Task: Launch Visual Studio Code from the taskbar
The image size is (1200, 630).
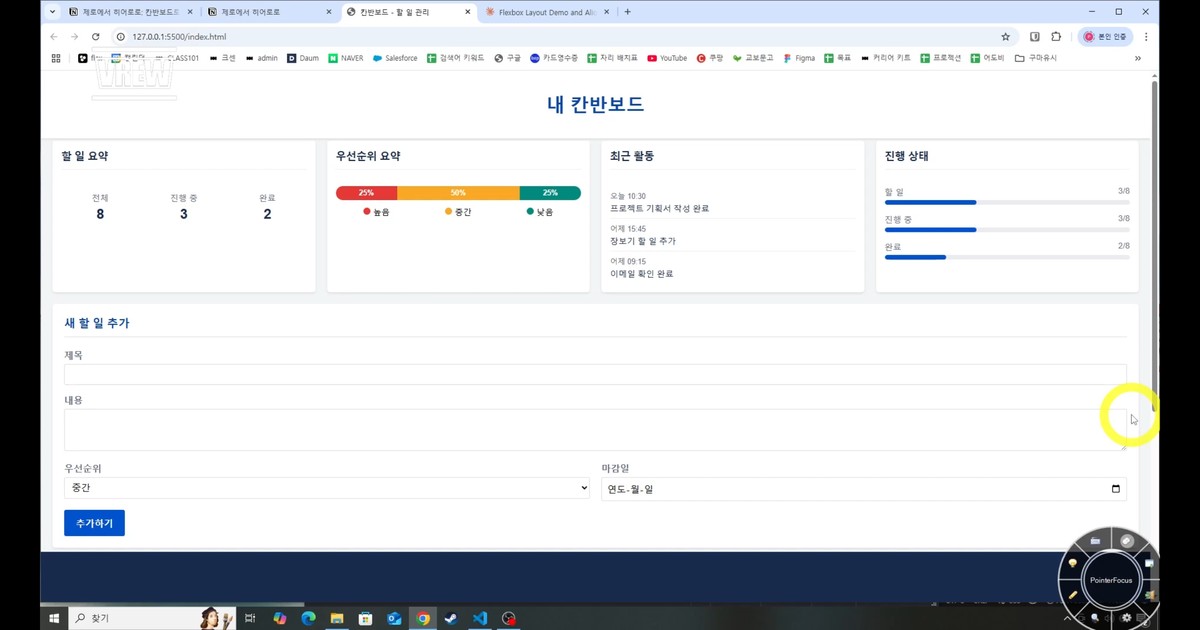Action: click(479, 617)
